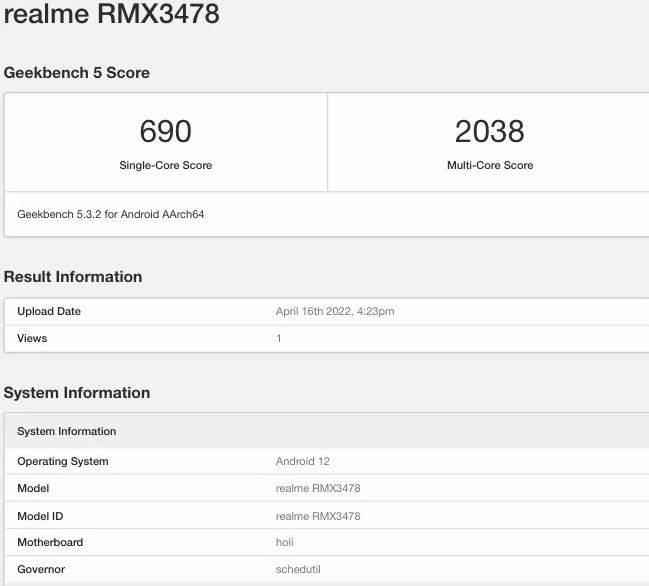
Task: Select the Geekbench 5 Score heading
Action: coord(77,73)
